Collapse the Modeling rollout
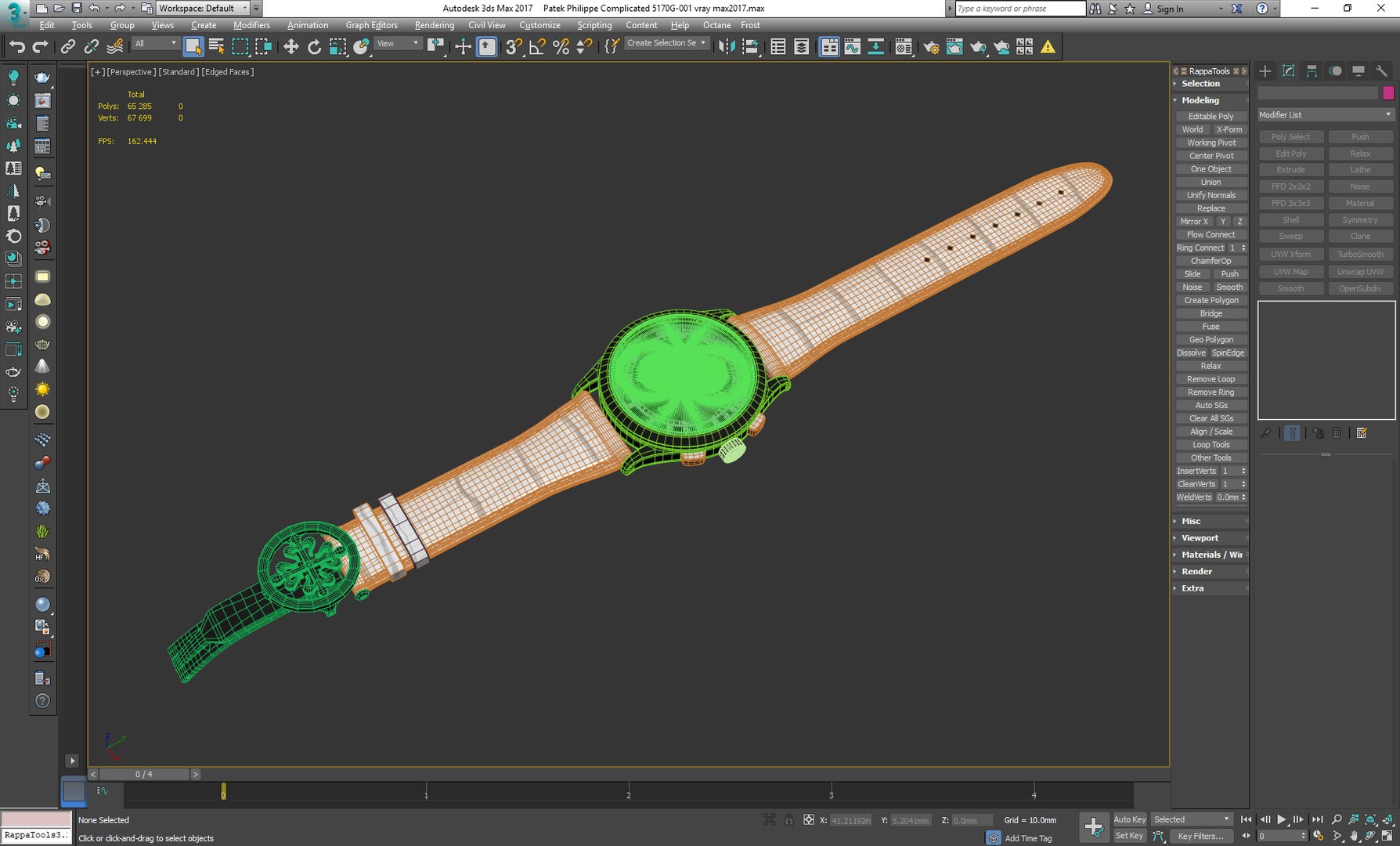Image resolution: width=1400 pixels, height=846 pixels. [1210, 100]
